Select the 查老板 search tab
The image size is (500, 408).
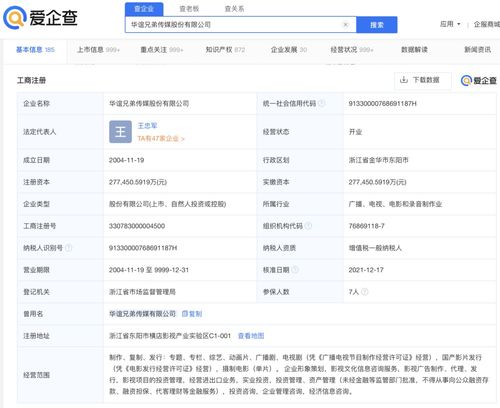click(x=189, y=9)
